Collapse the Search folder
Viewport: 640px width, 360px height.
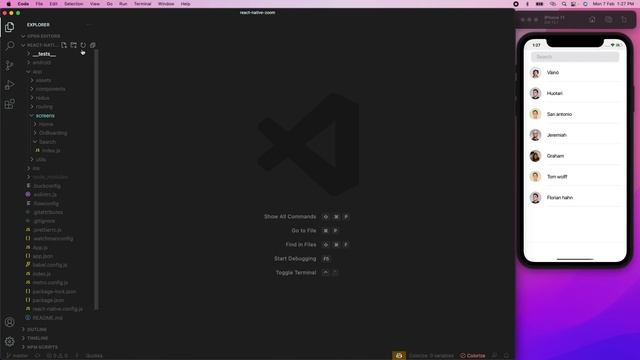pos(47,142)
